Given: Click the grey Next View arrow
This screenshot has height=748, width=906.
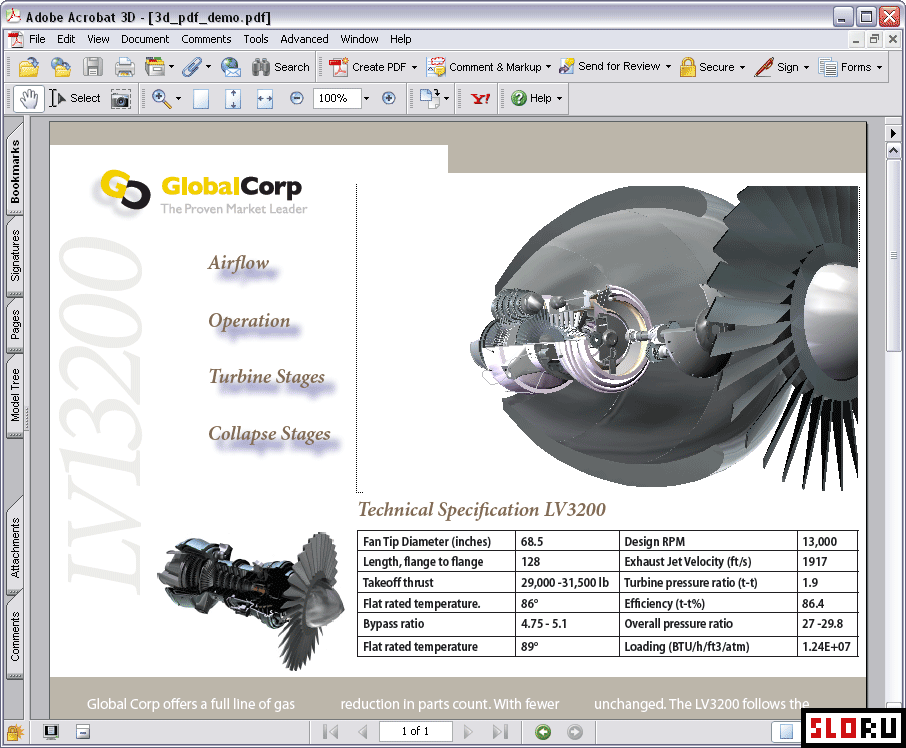Looking at the screenshot, I should (x=575, y=732).
